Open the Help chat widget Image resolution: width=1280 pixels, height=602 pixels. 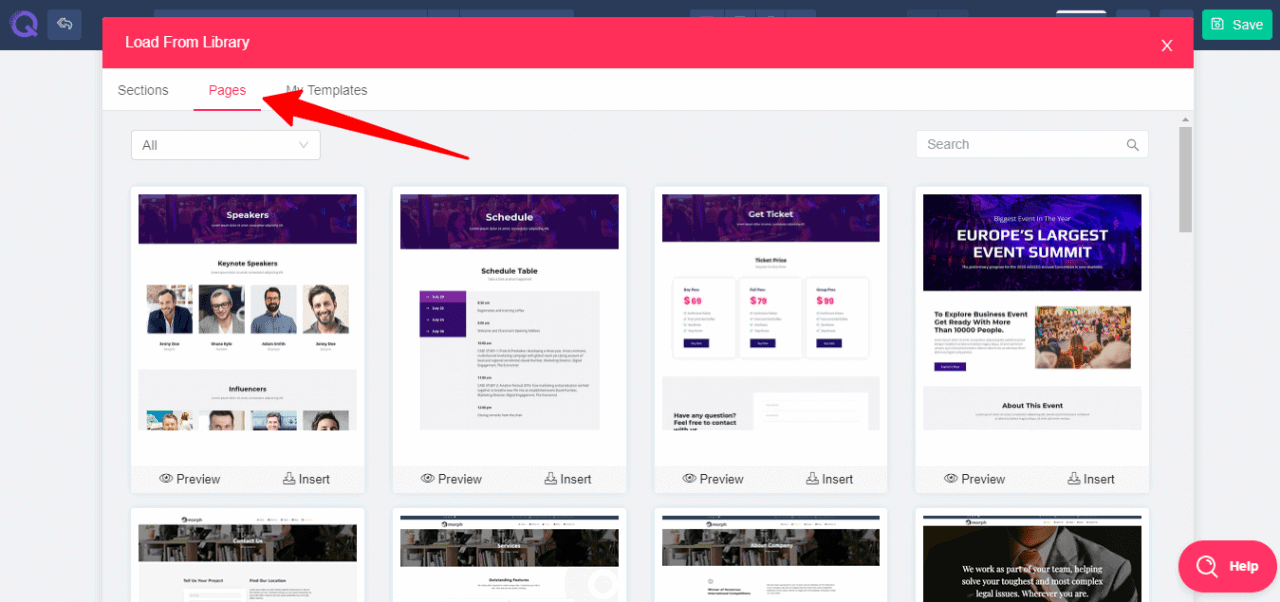tap(1227, 566)
